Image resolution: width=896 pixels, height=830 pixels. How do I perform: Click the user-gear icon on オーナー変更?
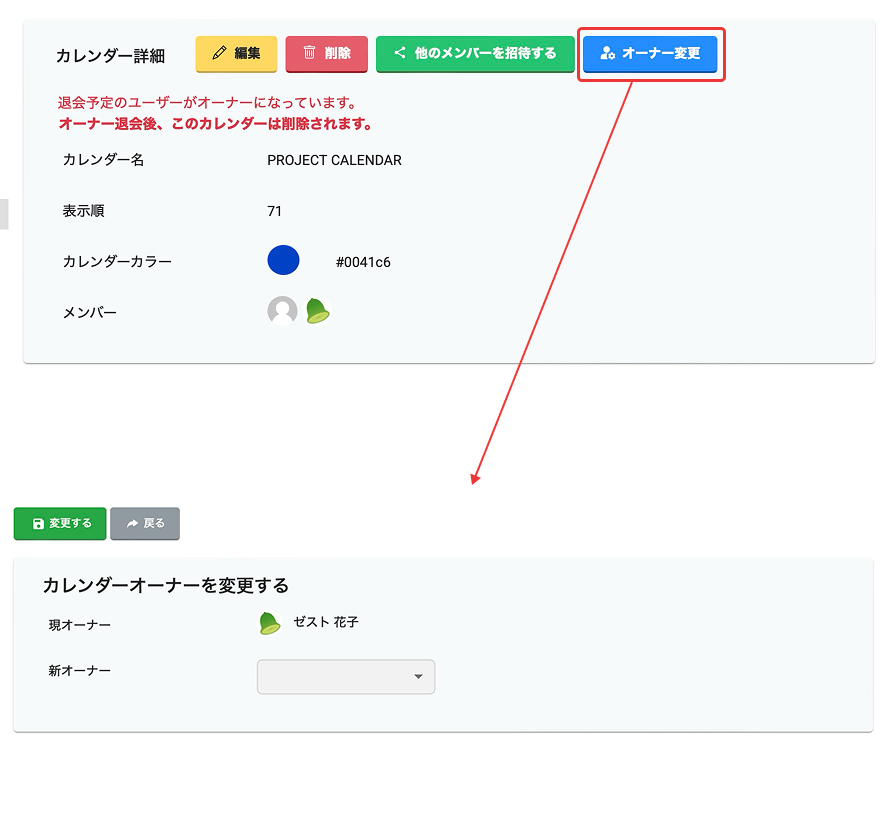tap(606, 54)
